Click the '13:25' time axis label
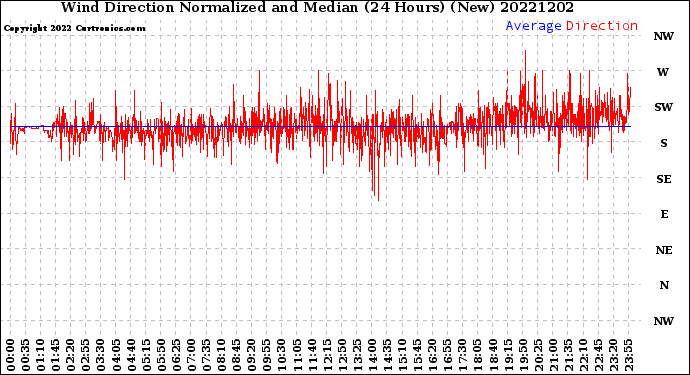This screenshot has width=690, height=375. pyautogui.click(x=357, y=355)
